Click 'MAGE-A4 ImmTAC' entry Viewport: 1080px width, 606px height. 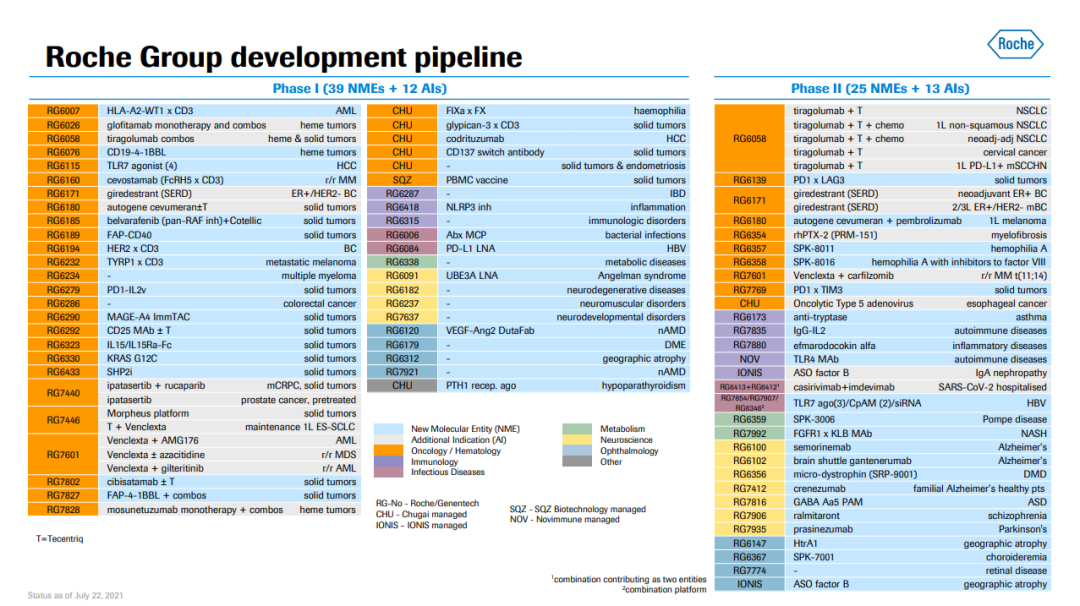pyautogui.click(x=148, y=317)
